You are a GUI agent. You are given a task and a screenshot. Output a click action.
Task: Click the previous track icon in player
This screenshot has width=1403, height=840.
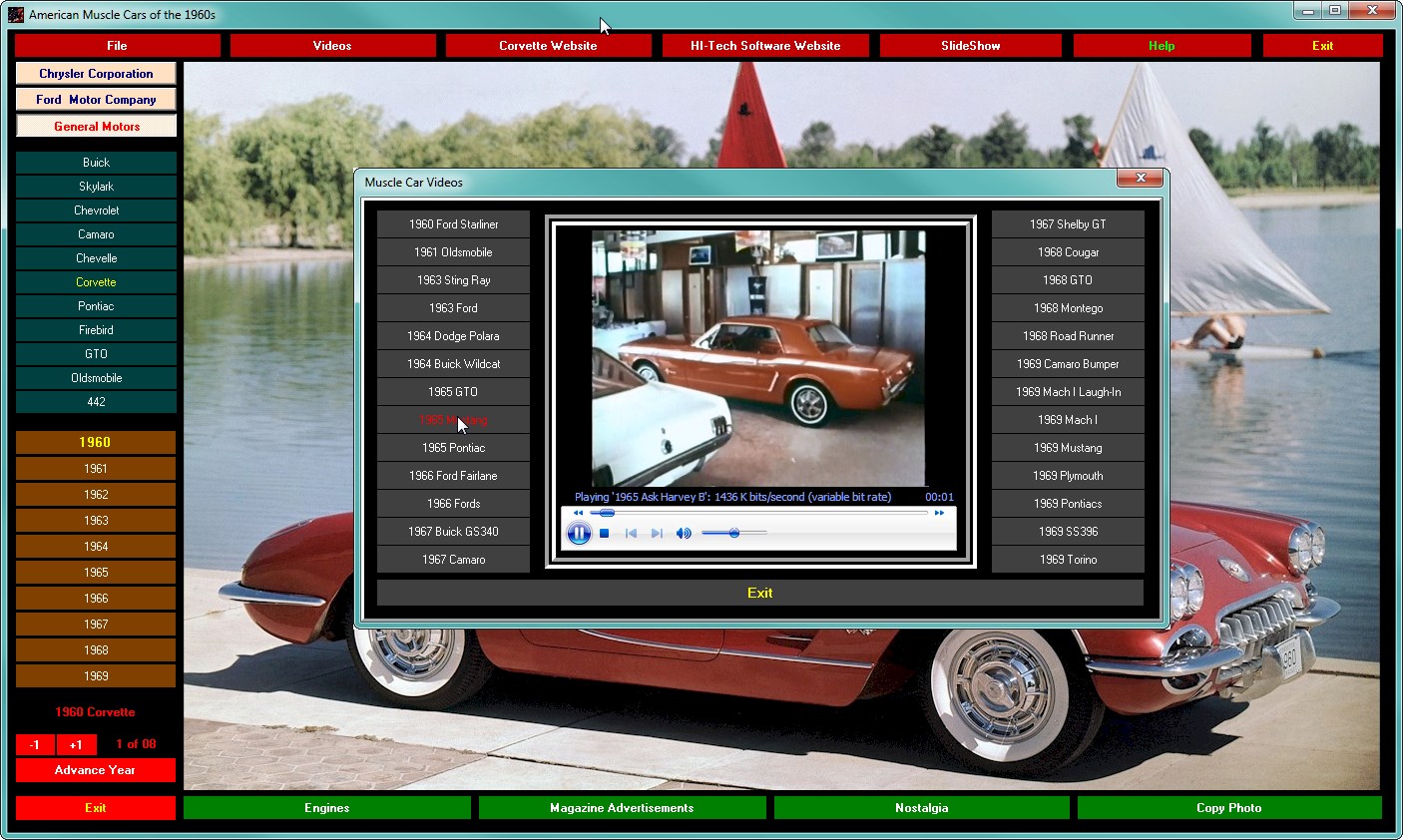(631, 534)
